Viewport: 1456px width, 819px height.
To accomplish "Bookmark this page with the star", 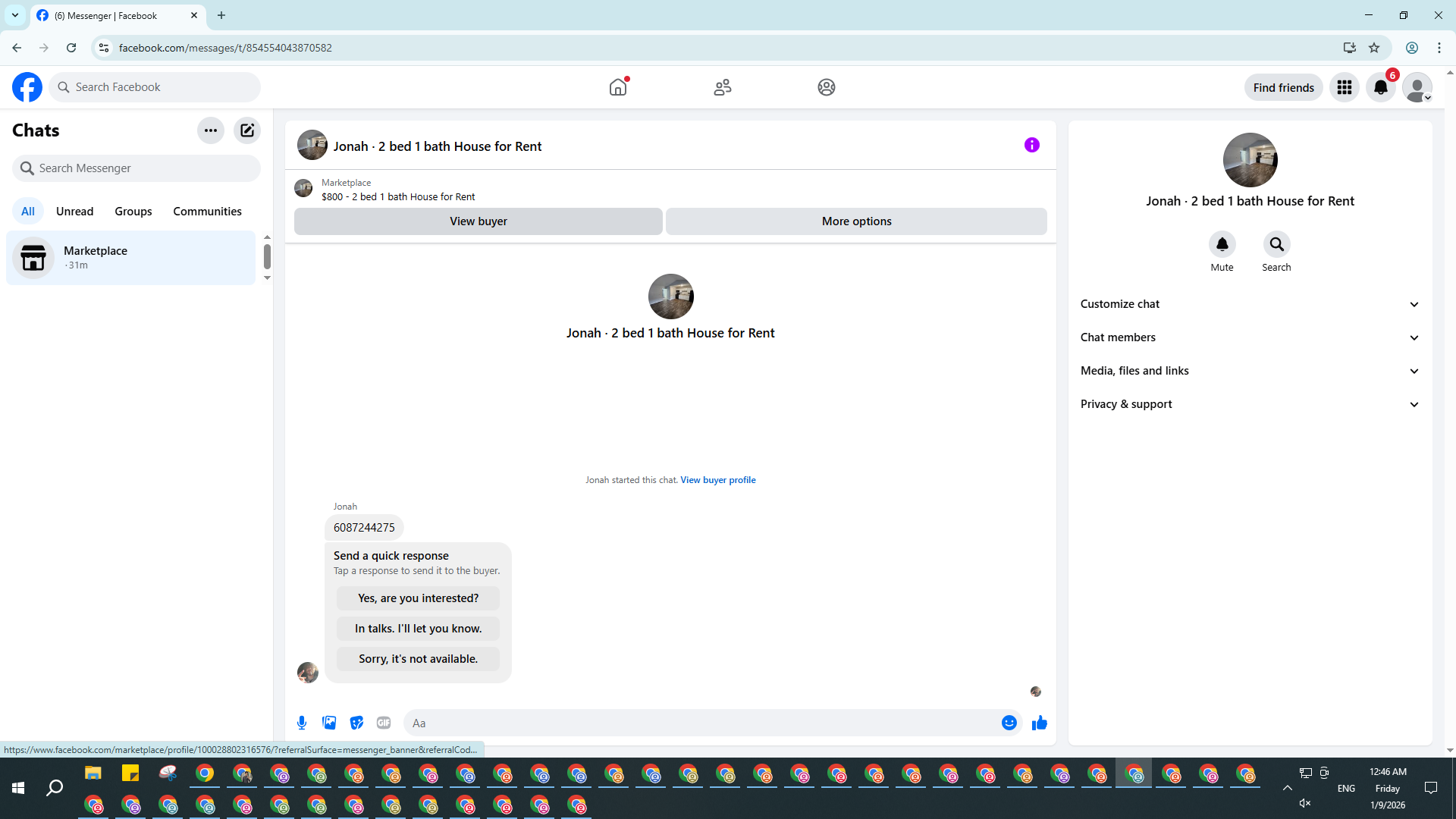I will click(1374, 48).
